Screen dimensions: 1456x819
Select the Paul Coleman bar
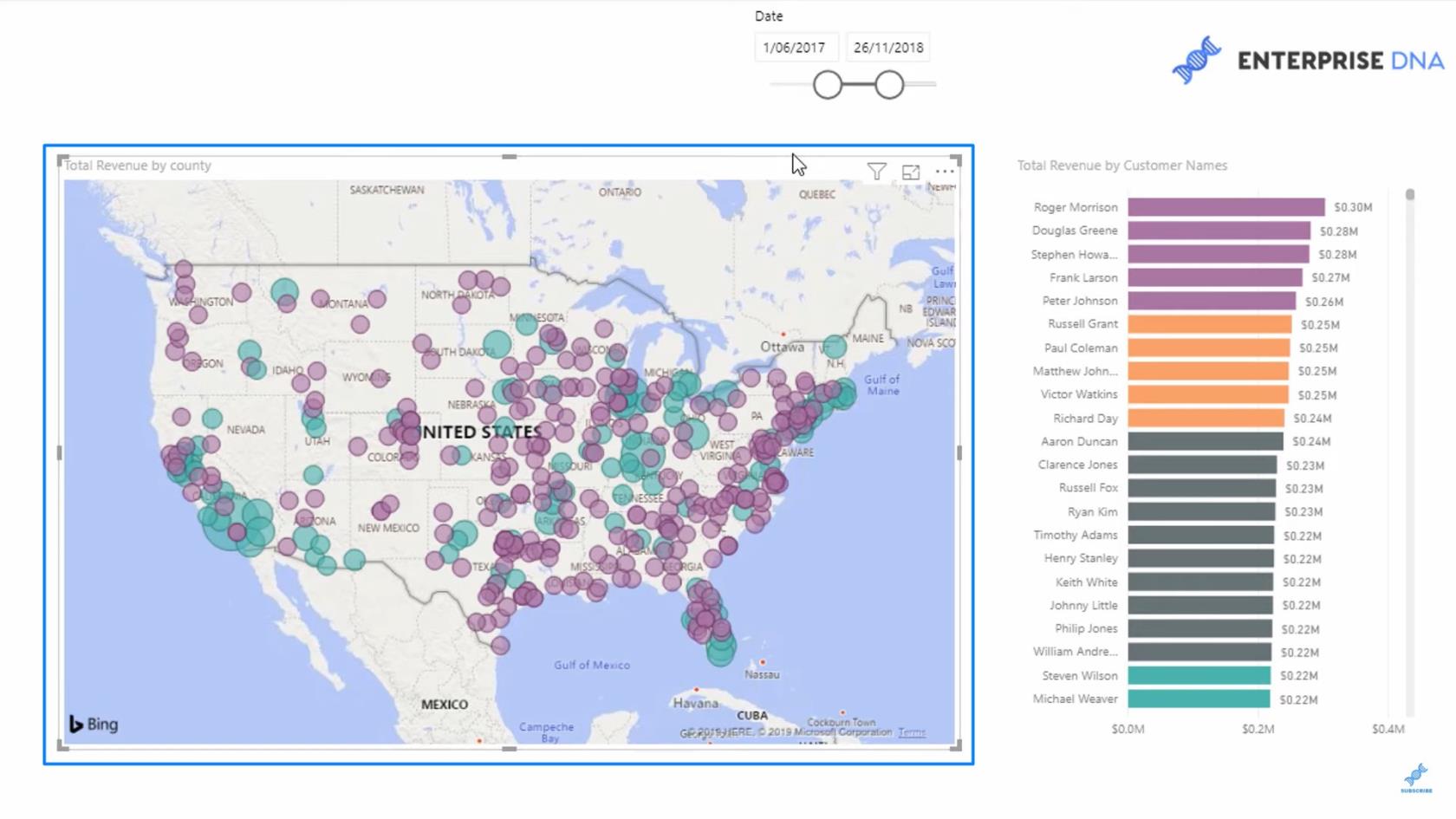[1209, 348]
